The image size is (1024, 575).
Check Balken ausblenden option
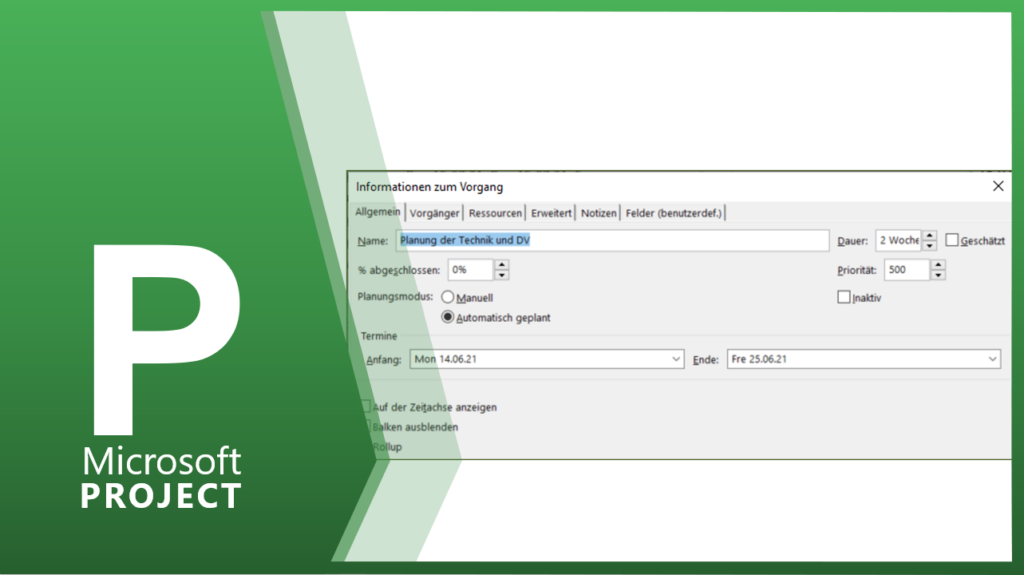coord(366,426)
